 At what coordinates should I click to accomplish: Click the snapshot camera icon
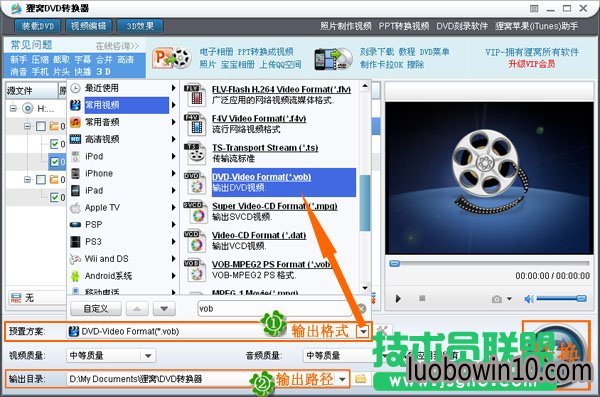point(497,299)
